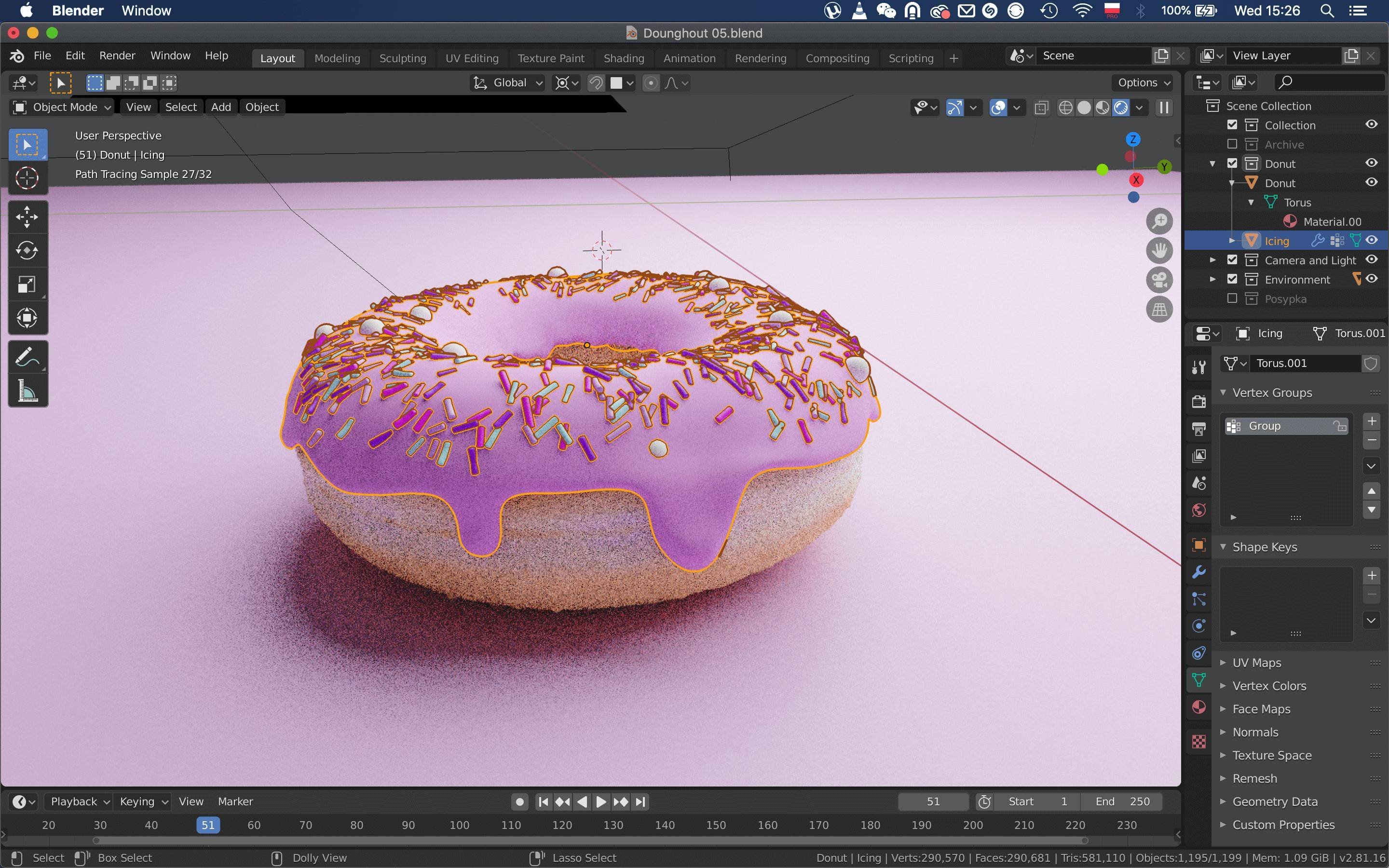Open the Render properties tab
The image size is (1389, 868).
click(x=1198, y=401)
